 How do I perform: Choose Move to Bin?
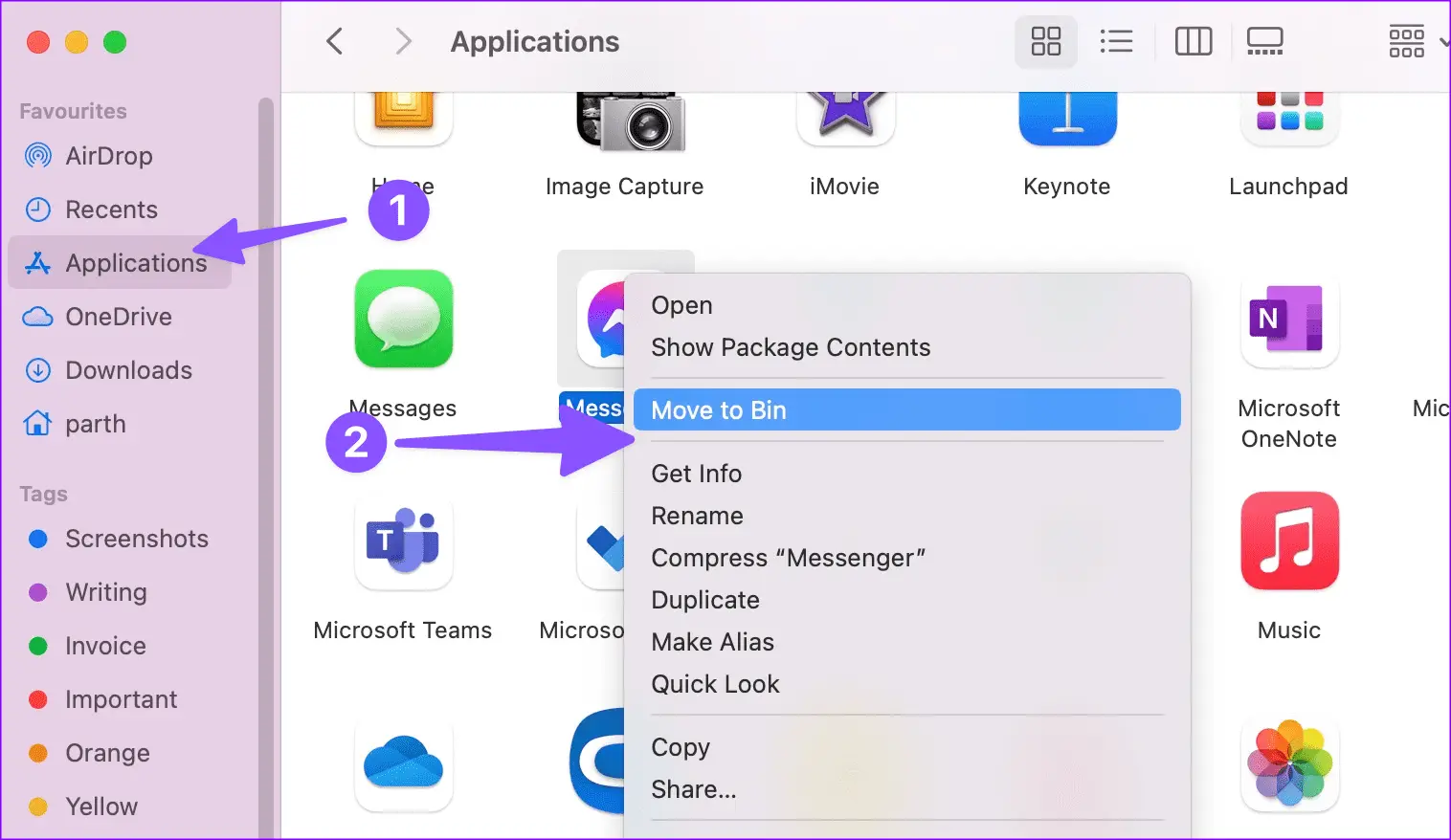(x=906, y=409)
